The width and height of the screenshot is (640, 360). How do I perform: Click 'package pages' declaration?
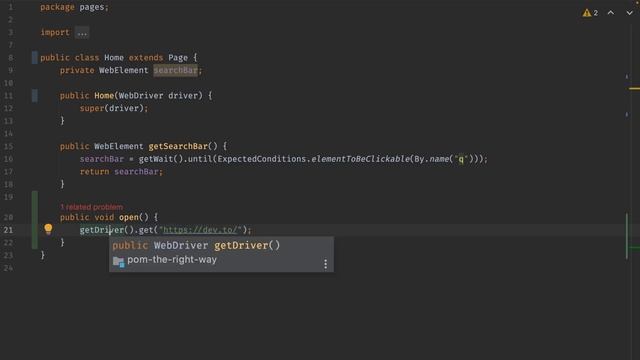point(74,7)
